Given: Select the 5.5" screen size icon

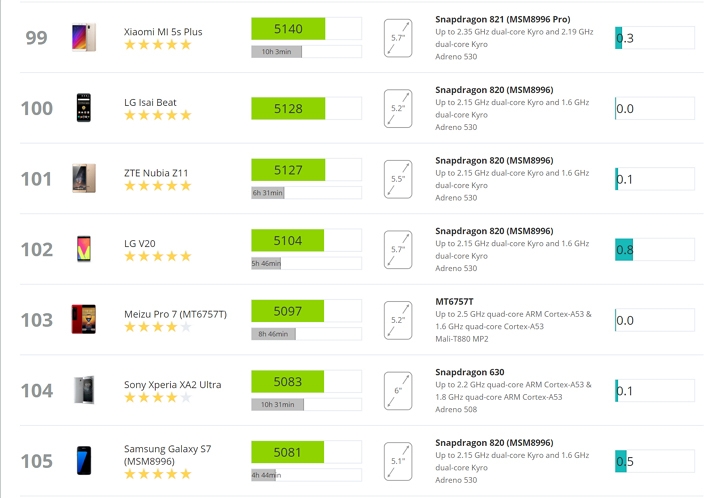Looking at the screenshot, I should pos(398,179).
